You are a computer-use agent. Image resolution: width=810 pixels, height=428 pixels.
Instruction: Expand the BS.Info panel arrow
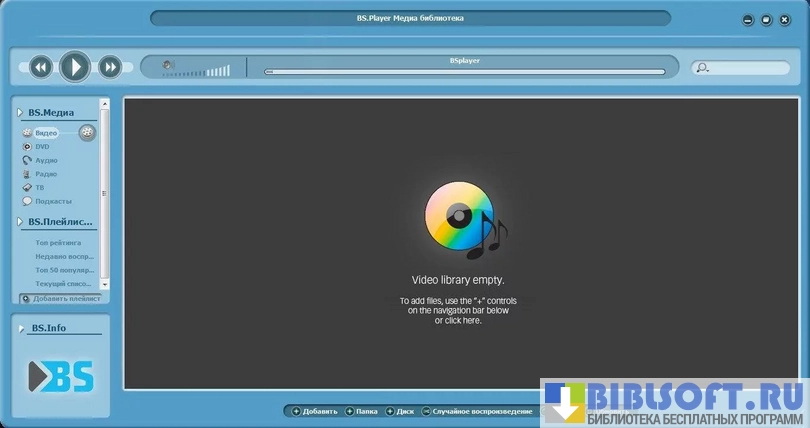20,328
